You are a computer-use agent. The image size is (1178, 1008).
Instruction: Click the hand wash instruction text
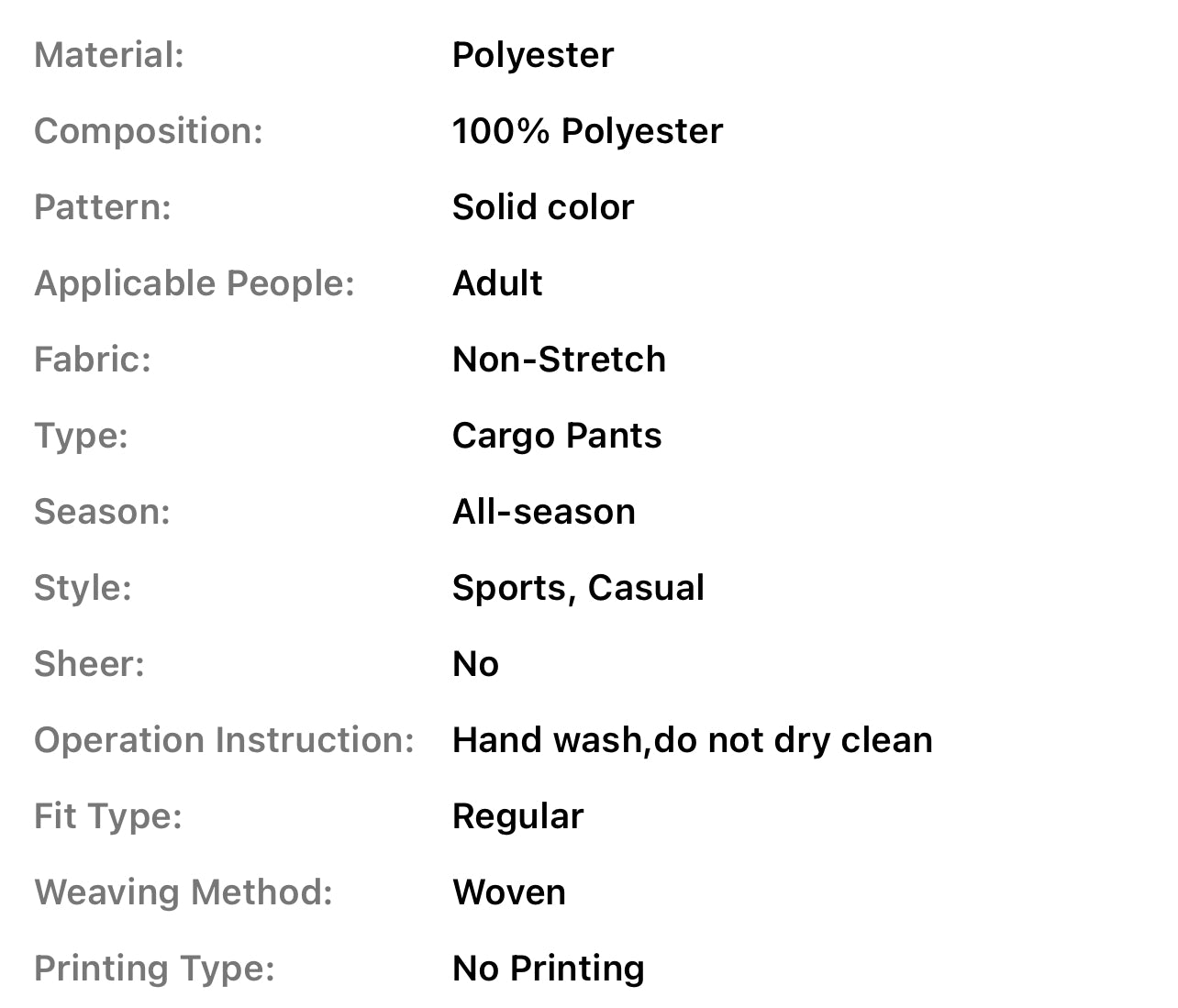point(693,740)
